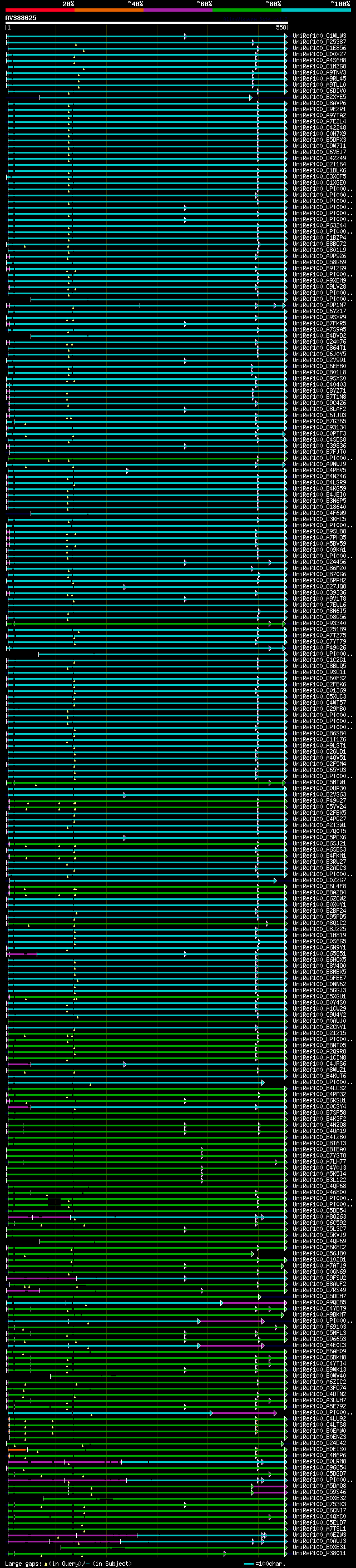This screenshot has height=1568, width=356.
Task: Click the UniRef100_C1MZG8 entry
Action: 319,66
